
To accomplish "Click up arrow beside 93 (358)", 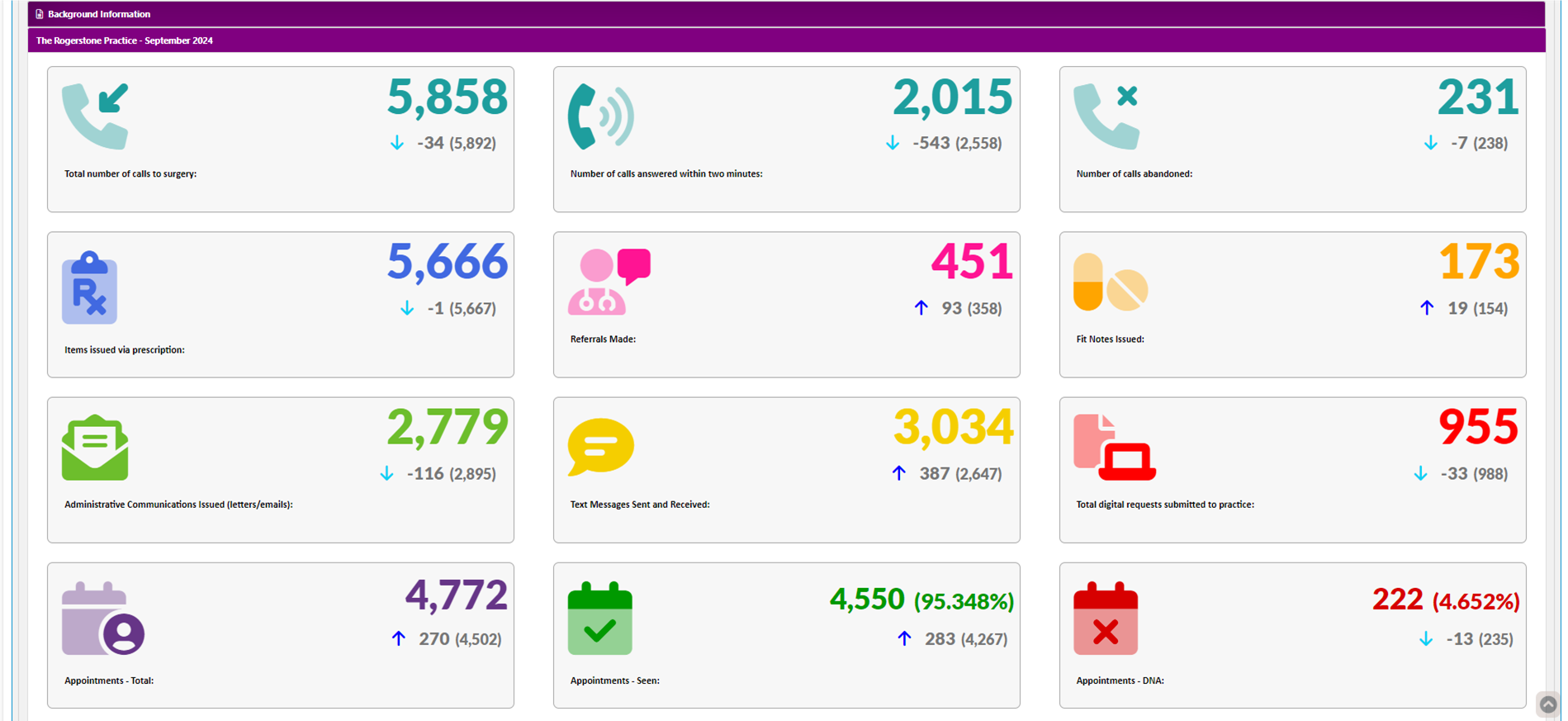I will [x=921, y=308].
